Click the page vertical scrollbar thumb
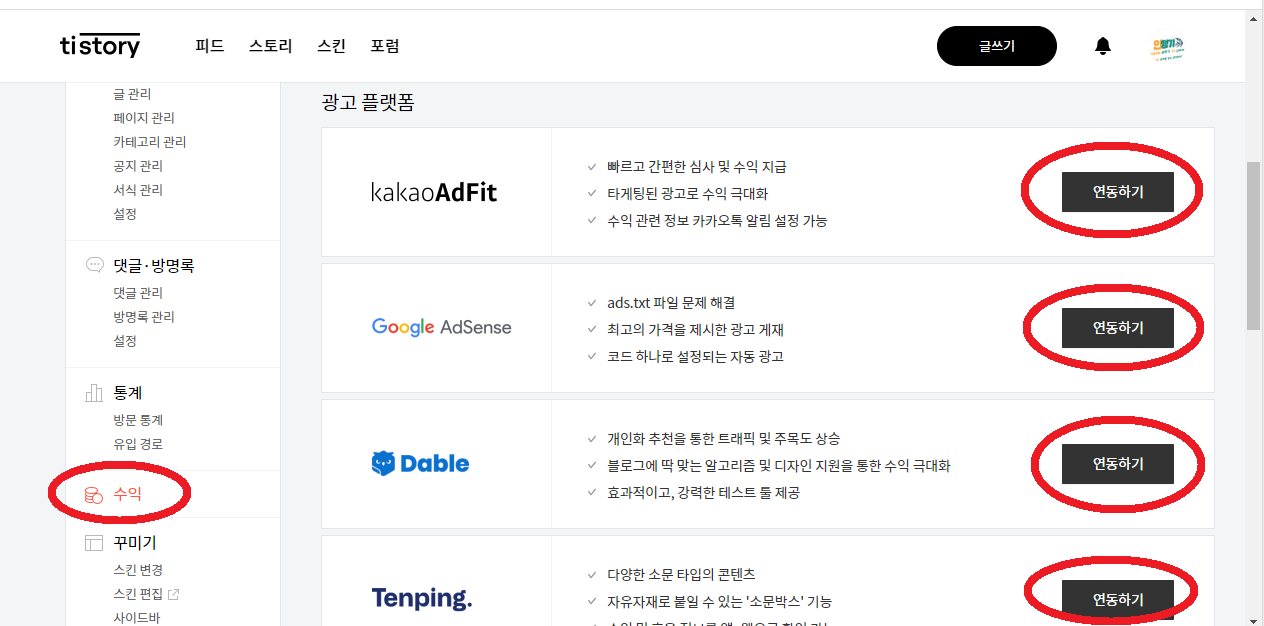Viewport: 1264px width, 626px height. point(1254,245)
